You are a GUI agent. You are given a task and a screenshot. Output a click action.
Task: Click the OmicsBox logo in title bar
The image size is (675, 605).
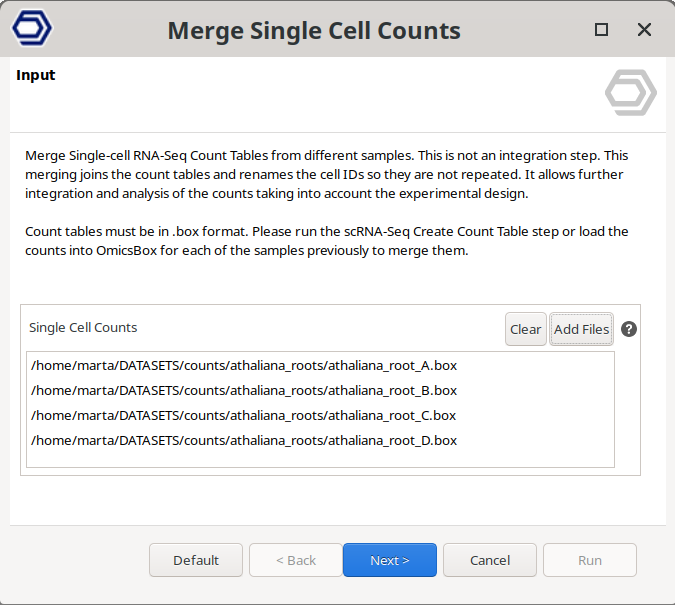(x=32, y=28)
